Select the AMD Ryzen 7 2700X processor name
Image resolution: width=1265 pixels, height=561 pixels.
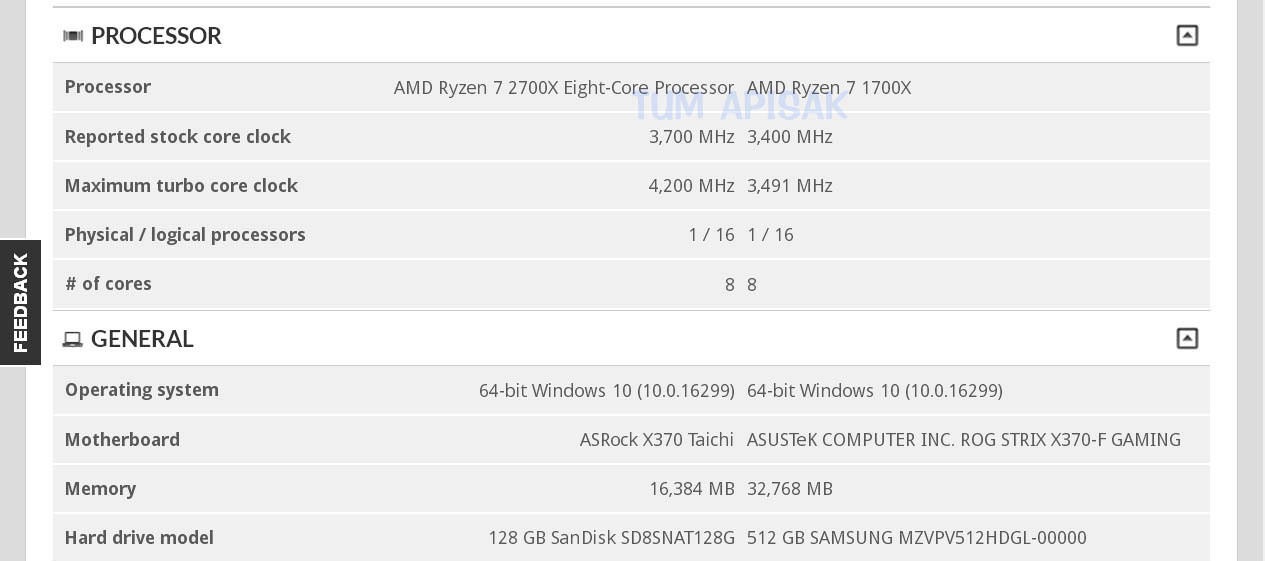564,88
